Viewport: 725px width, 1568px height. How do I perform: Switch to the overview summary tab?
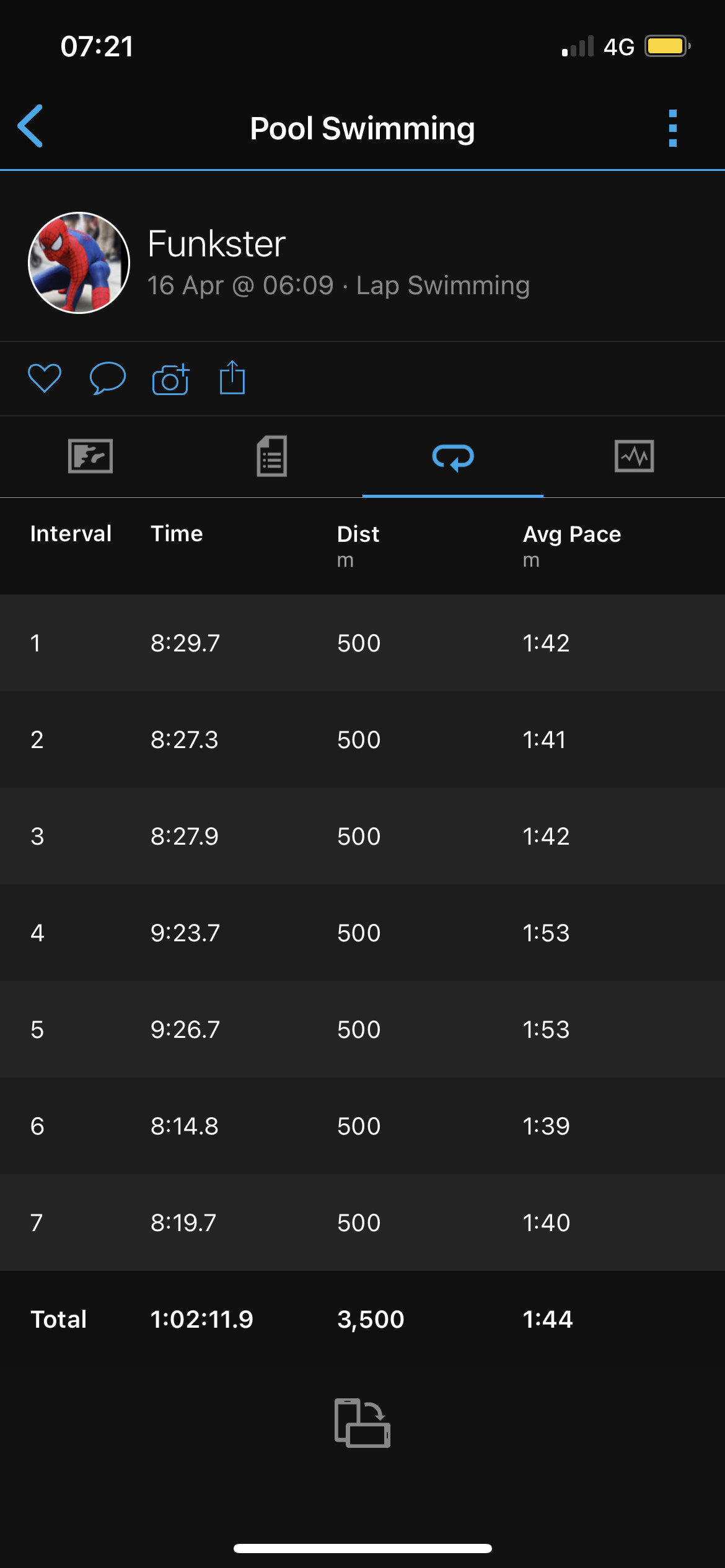[x=90, y=456]
